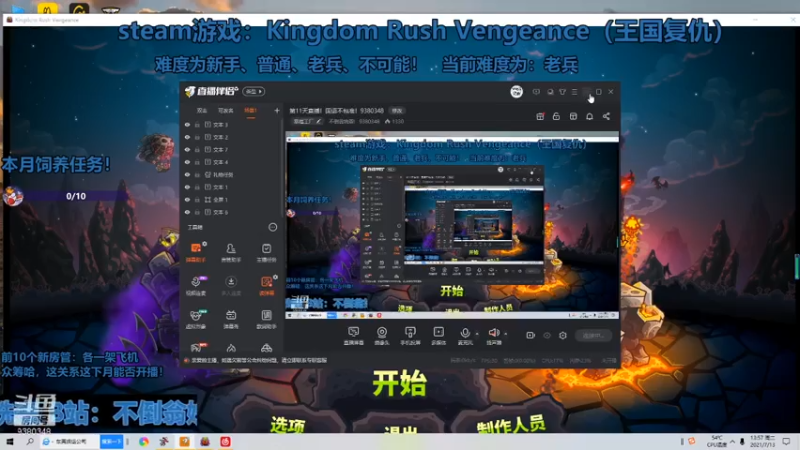Toggle visibility of the 文本 5 source
This screenshot has height=450, width=800.
coord(187,212)
